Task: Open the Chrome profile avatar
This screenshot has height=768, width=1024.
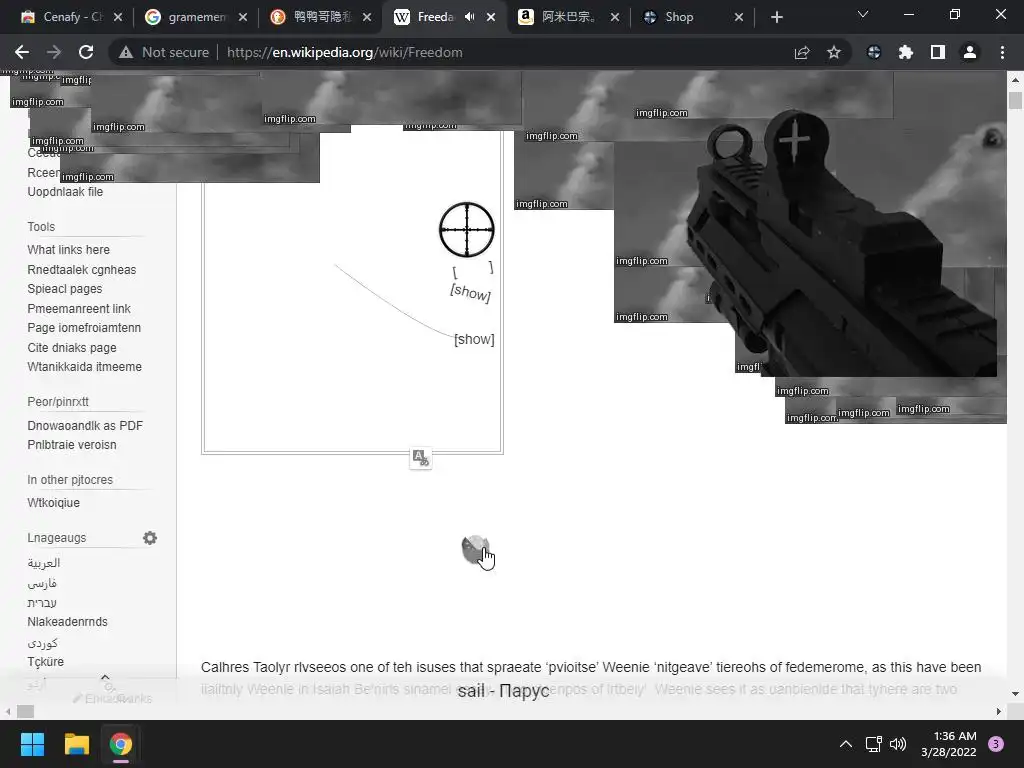Action: pyautogui.click(x=970, y=52)
